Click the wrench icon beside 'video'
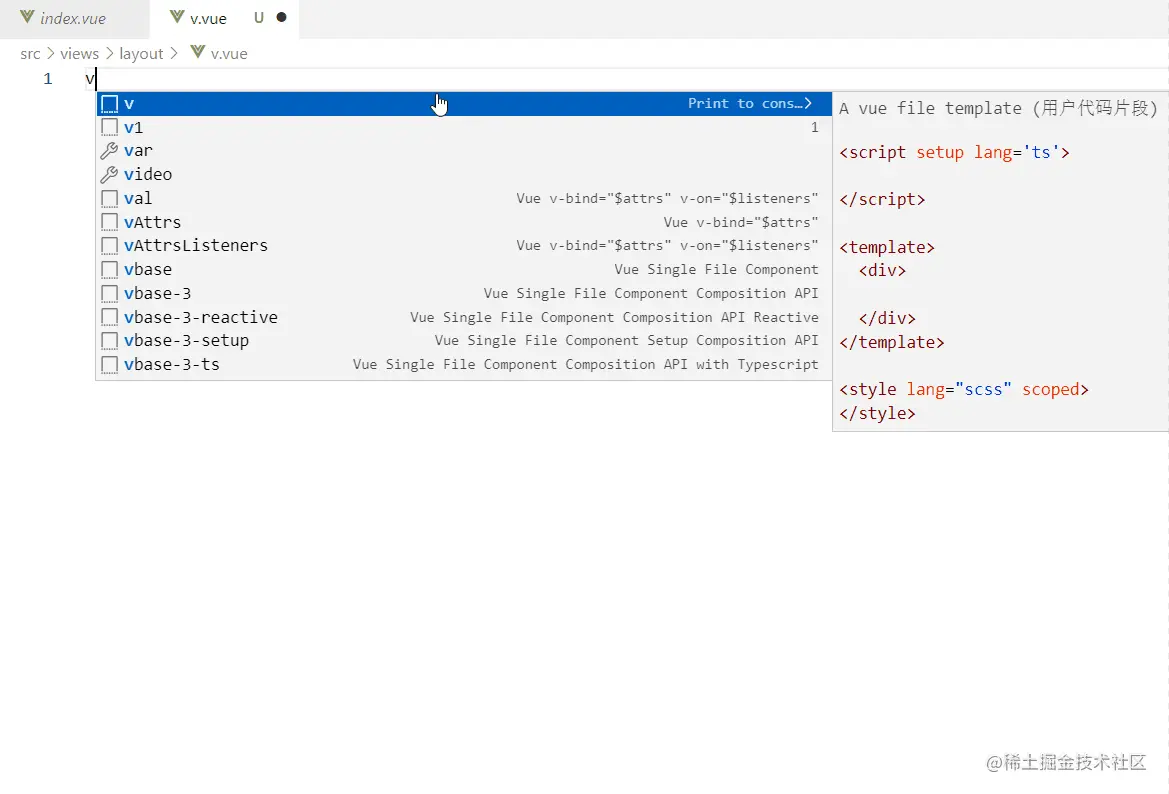The image size is (1169, 794). click(x=110, y=174)
